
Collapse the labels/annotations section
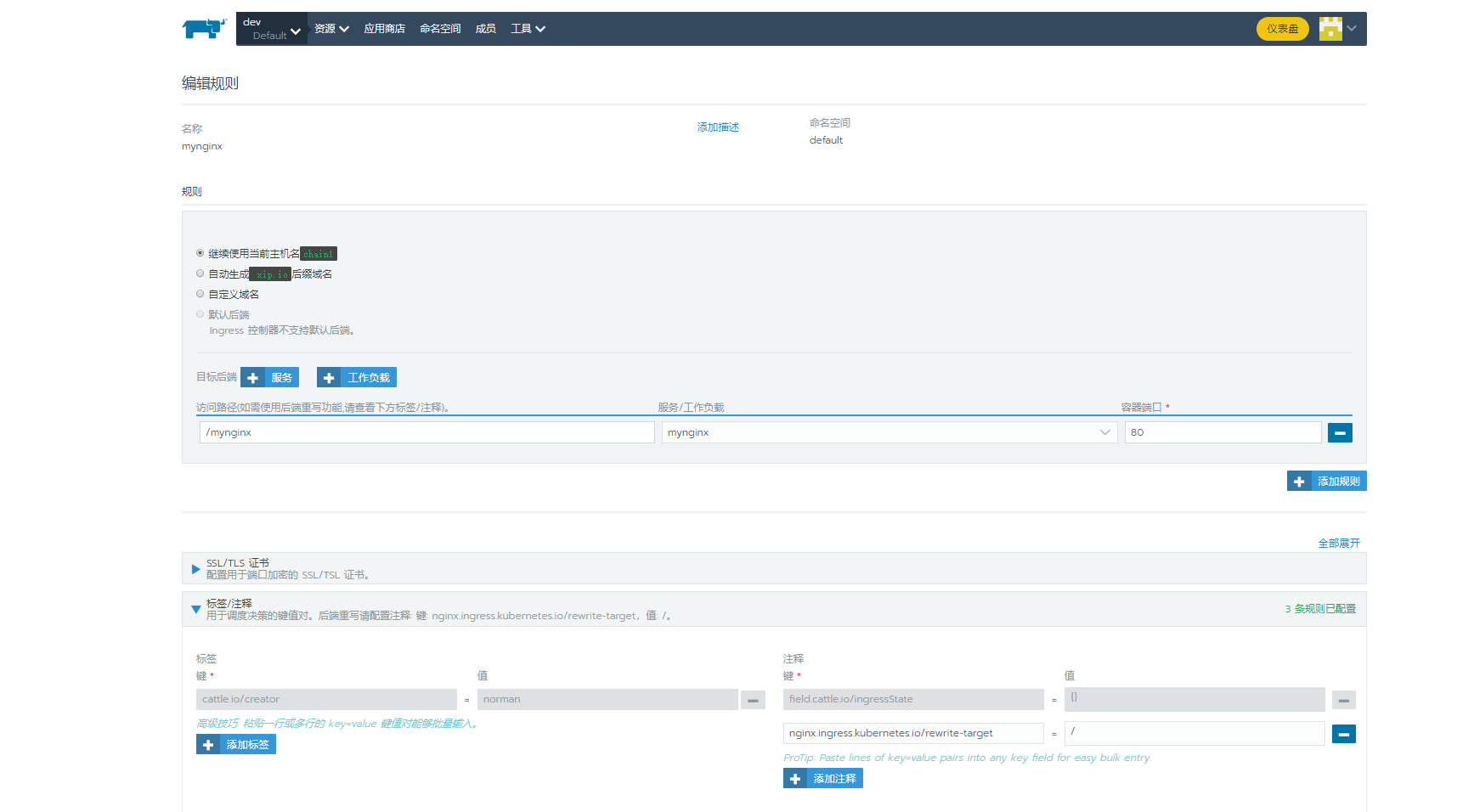(195, 610)
